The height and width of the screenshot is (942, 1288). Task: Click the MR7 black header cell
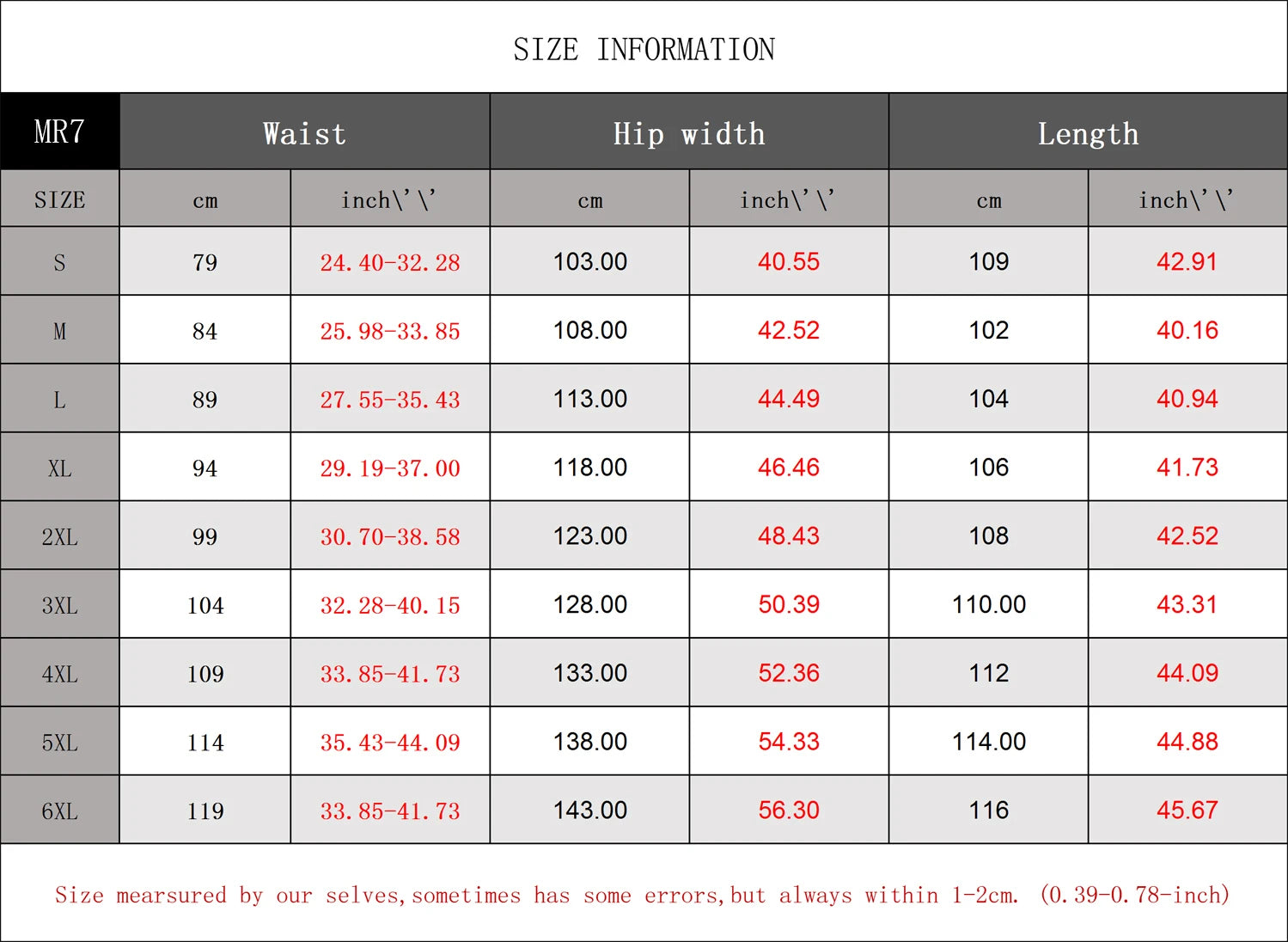pos(59,132)
